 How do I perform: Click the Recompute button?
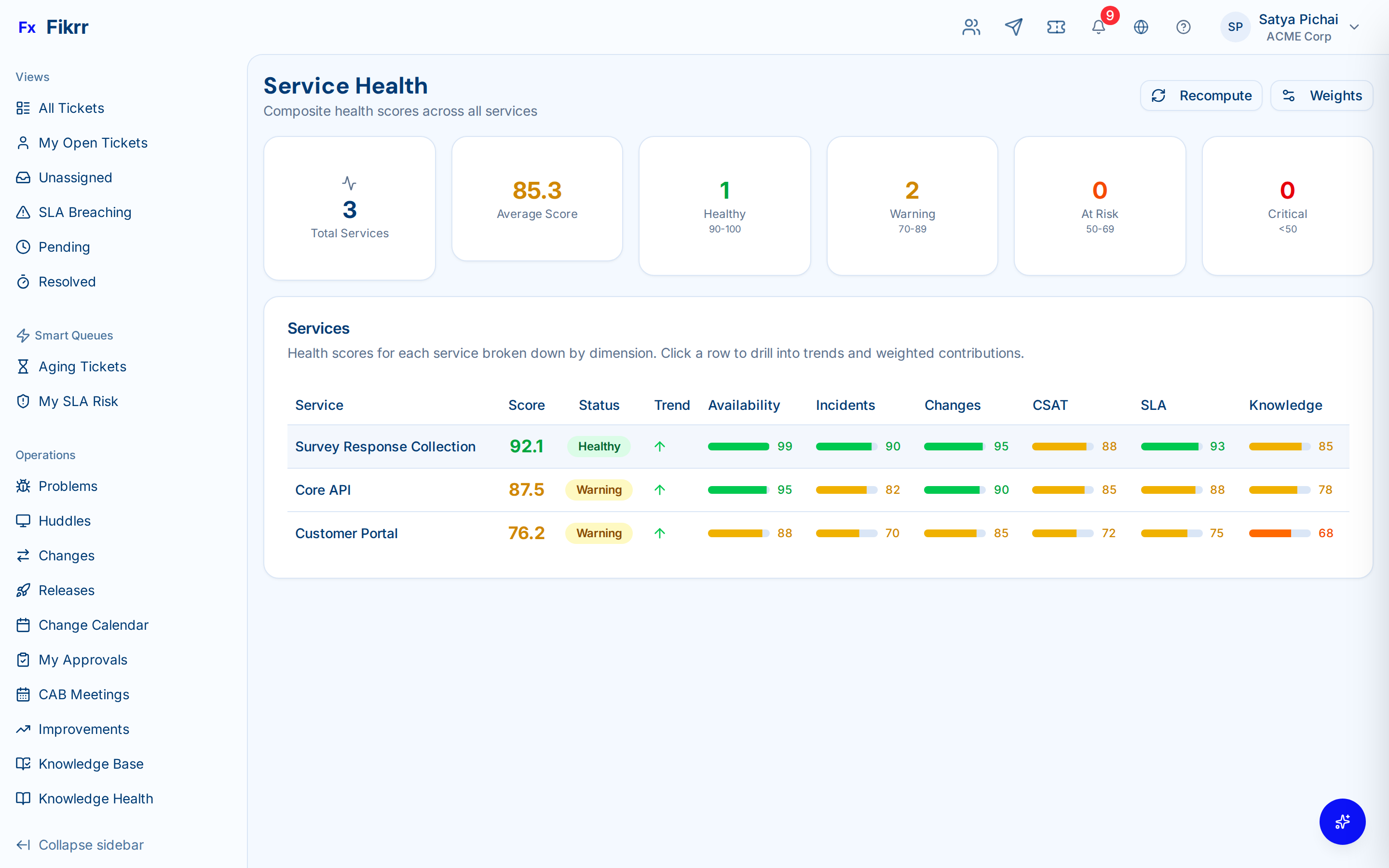[1201, 95]
